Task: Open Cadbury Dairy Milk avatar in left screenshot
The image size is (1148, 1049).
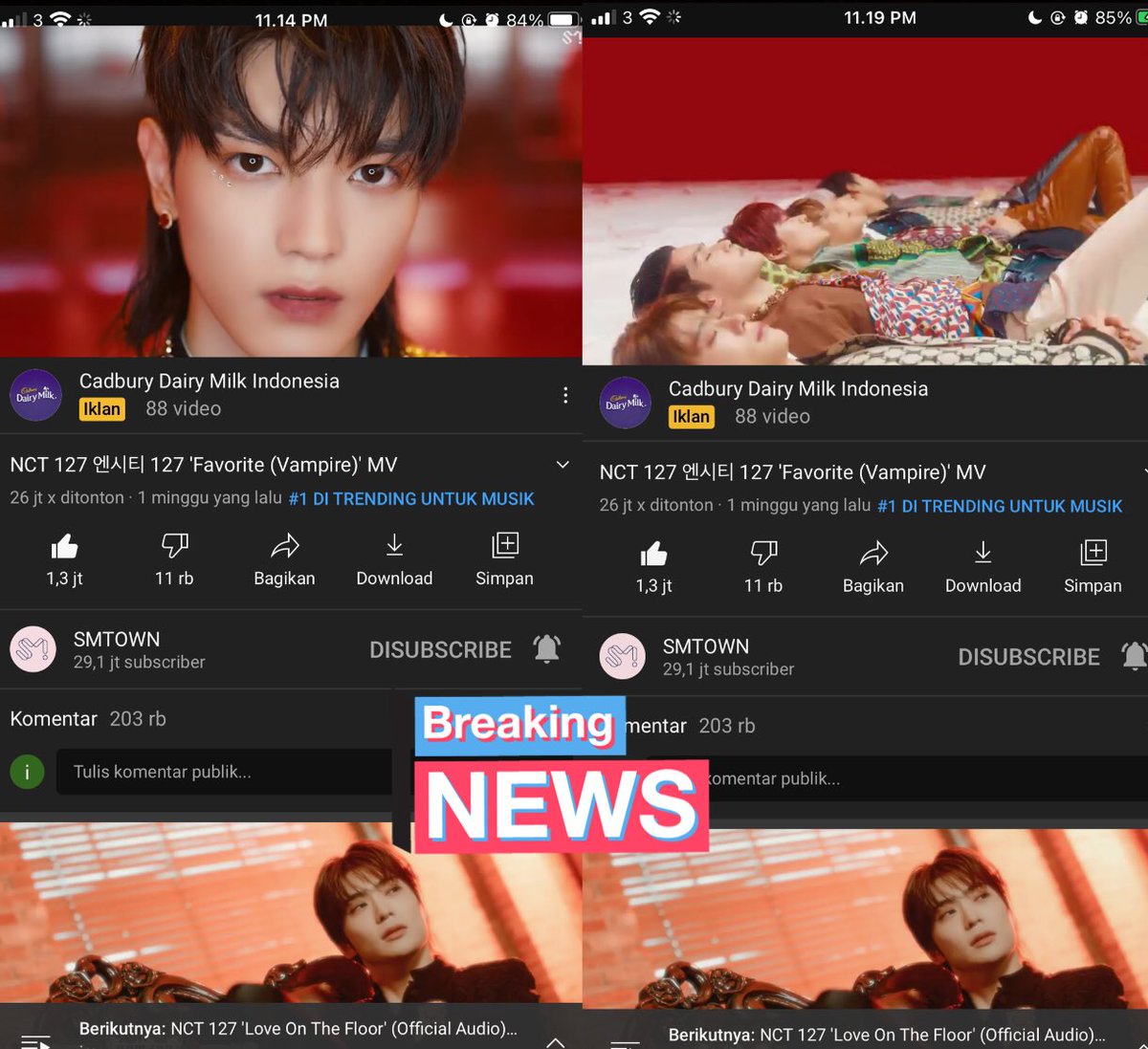Action: click(x=35, y=395)
